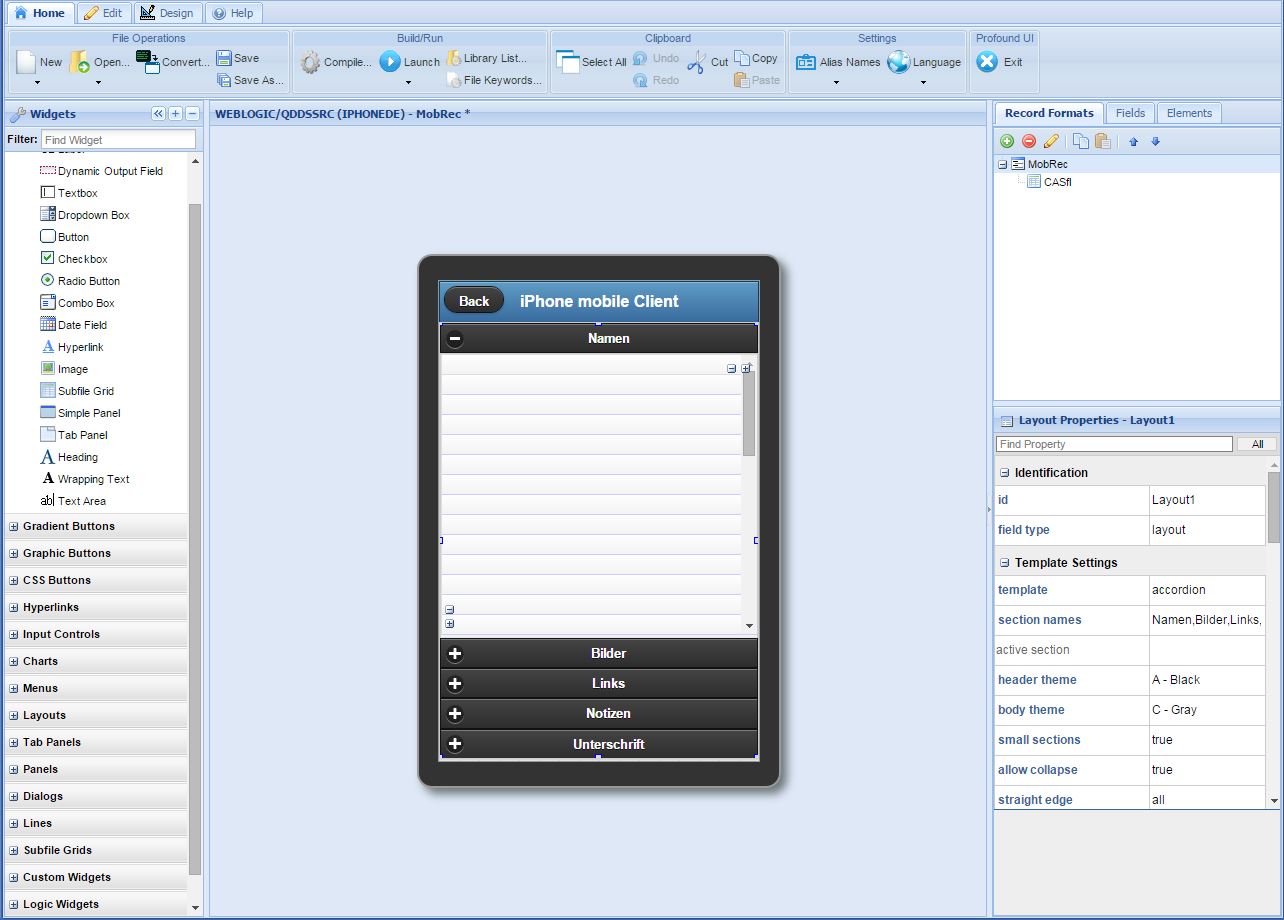Screen dimensions: 1284x920
Task: Cut the selection with the scissors button
Action: (x=708, y=62)
